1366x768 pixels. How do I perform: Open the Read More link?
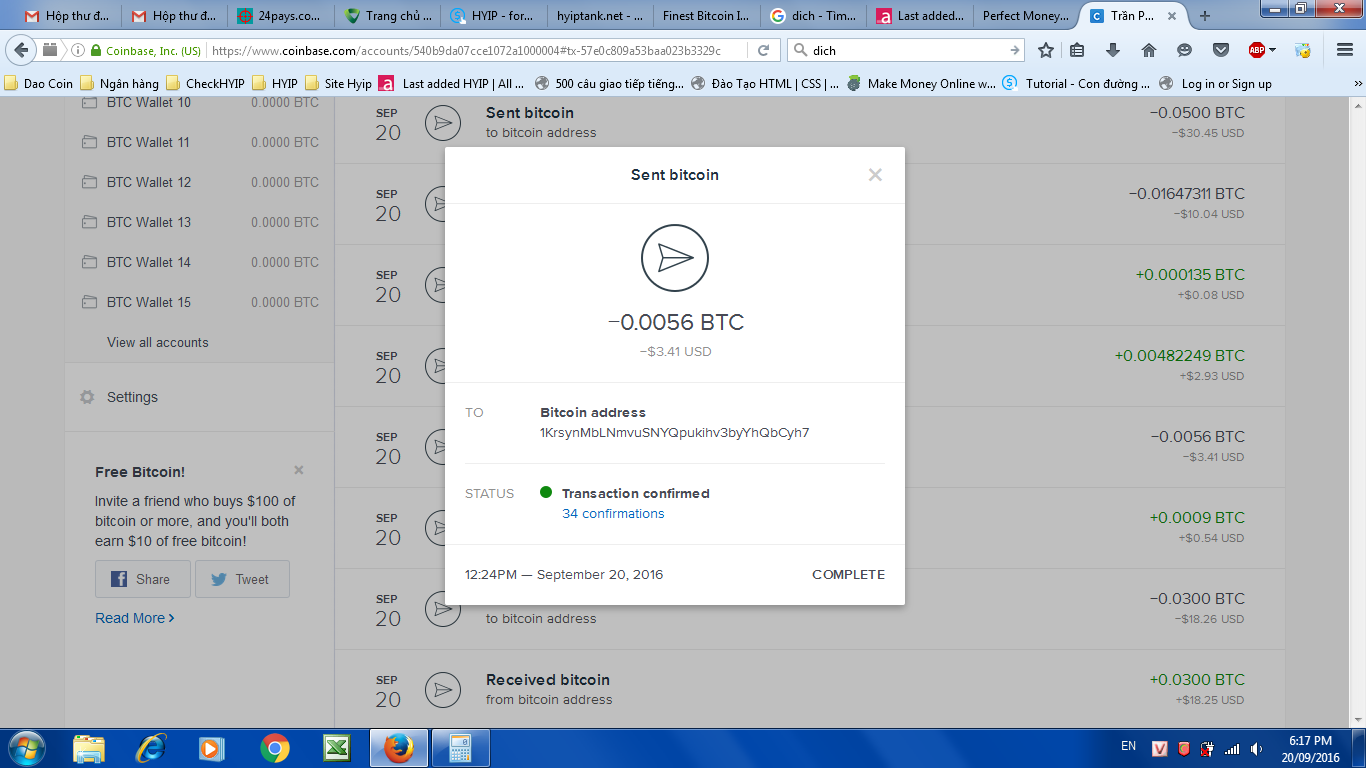point(135,618)
